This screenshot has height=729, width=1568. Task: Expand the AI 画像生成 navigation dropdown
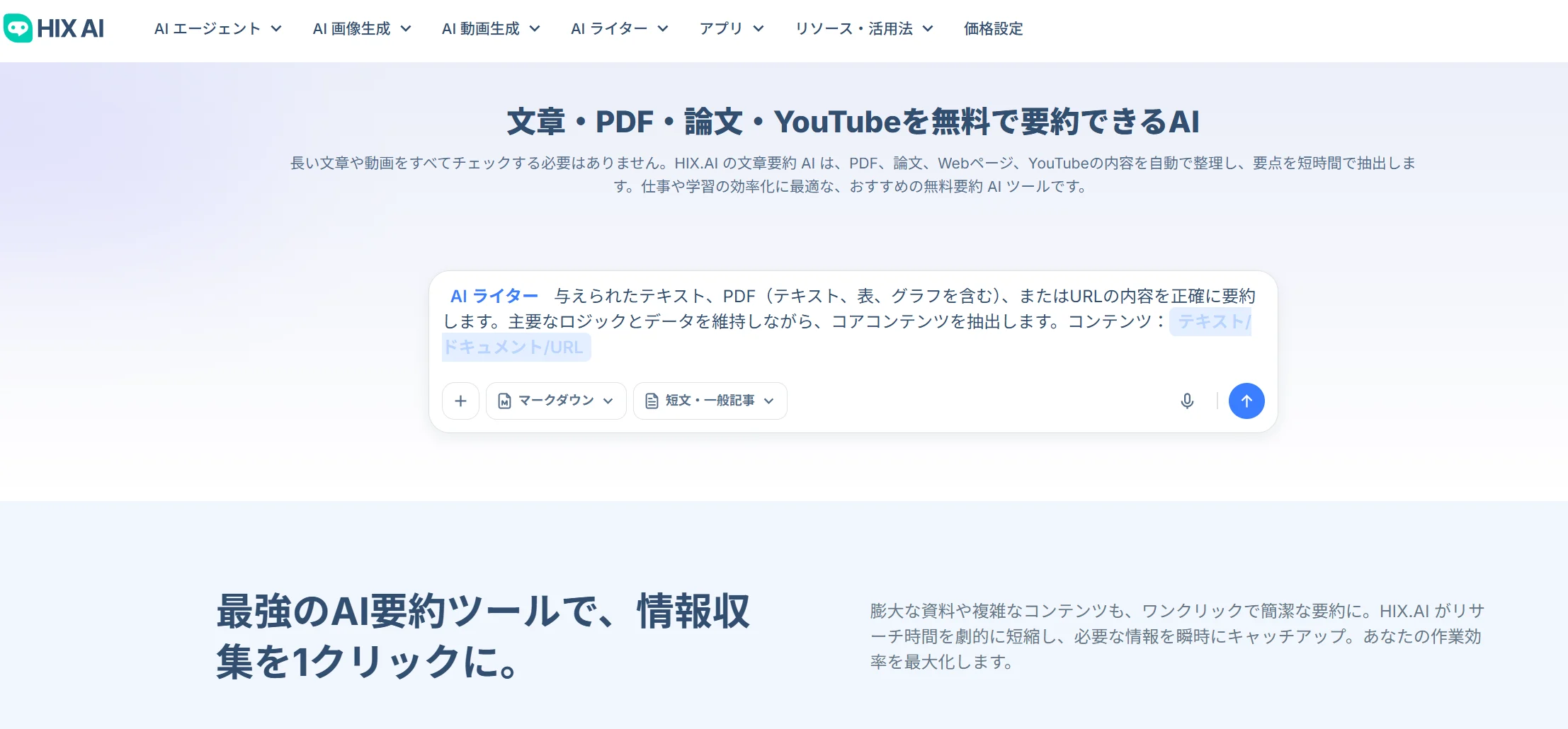362,28
